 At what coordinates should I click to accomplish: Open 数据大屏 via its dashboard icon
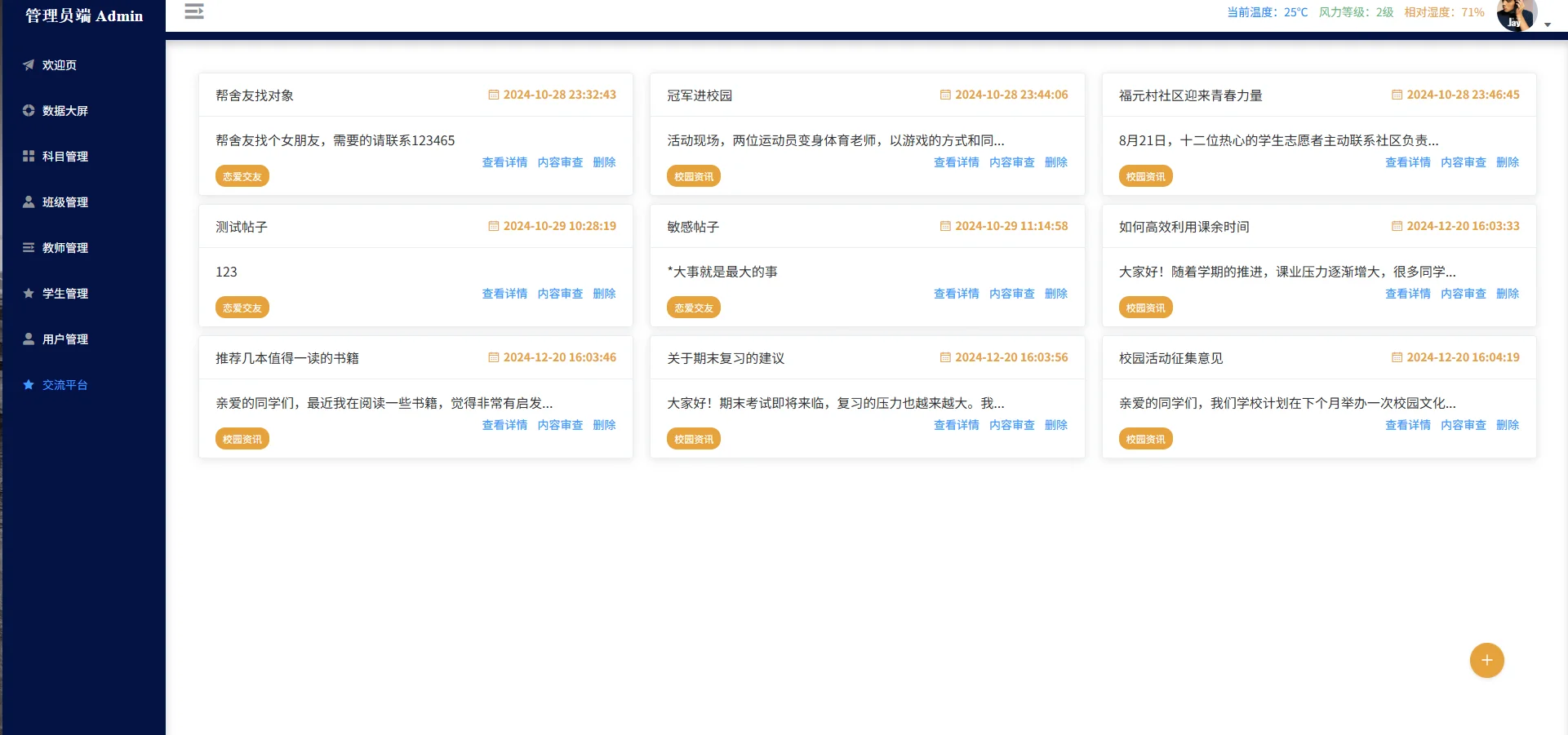point(28,111)
